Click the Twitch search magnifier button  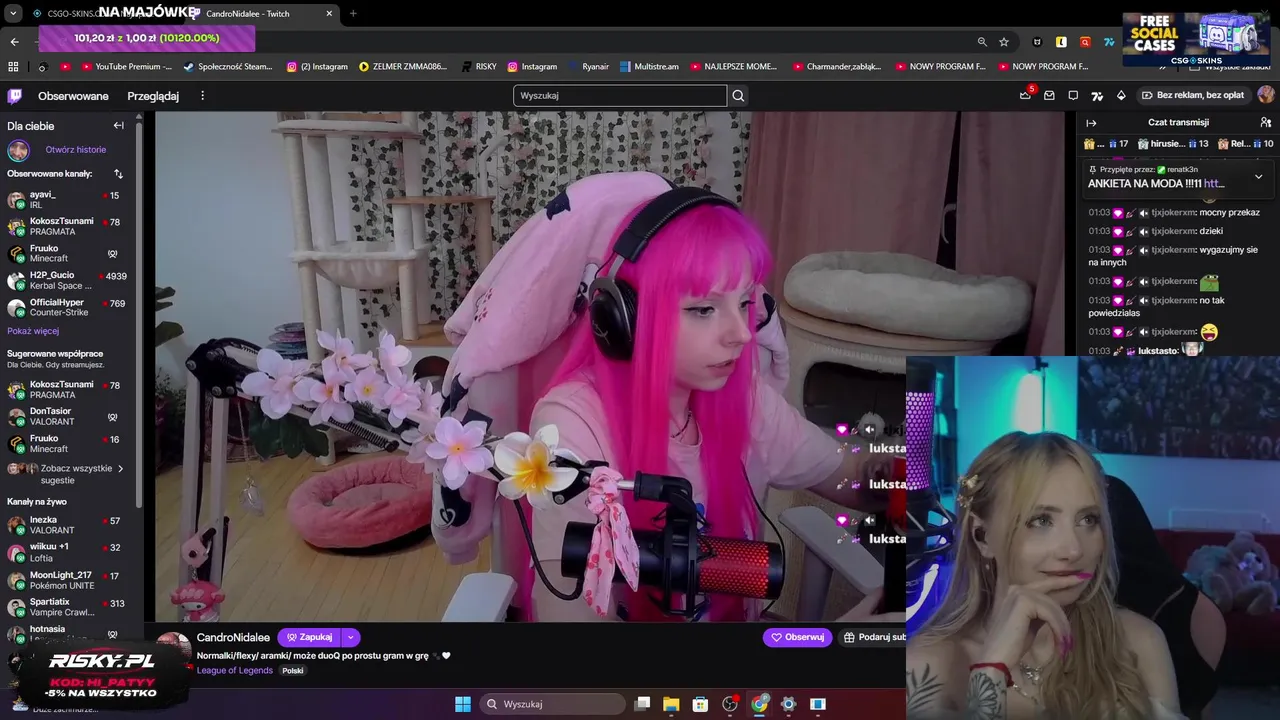point(738,96)
